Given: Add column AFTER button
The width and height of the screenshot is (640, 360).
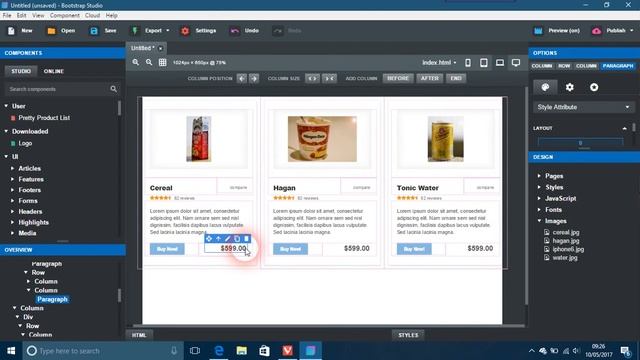Looking at the screenshot, I should pos(430,78).
